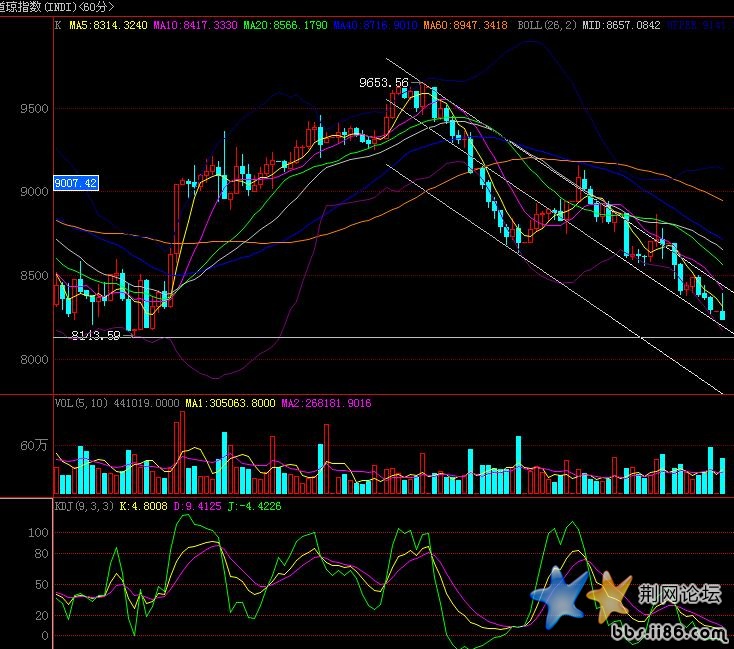This screenshot has width=734, height=649.
Task: Select the MA20:8566.1790 indicator label
Action: (285, 25)
